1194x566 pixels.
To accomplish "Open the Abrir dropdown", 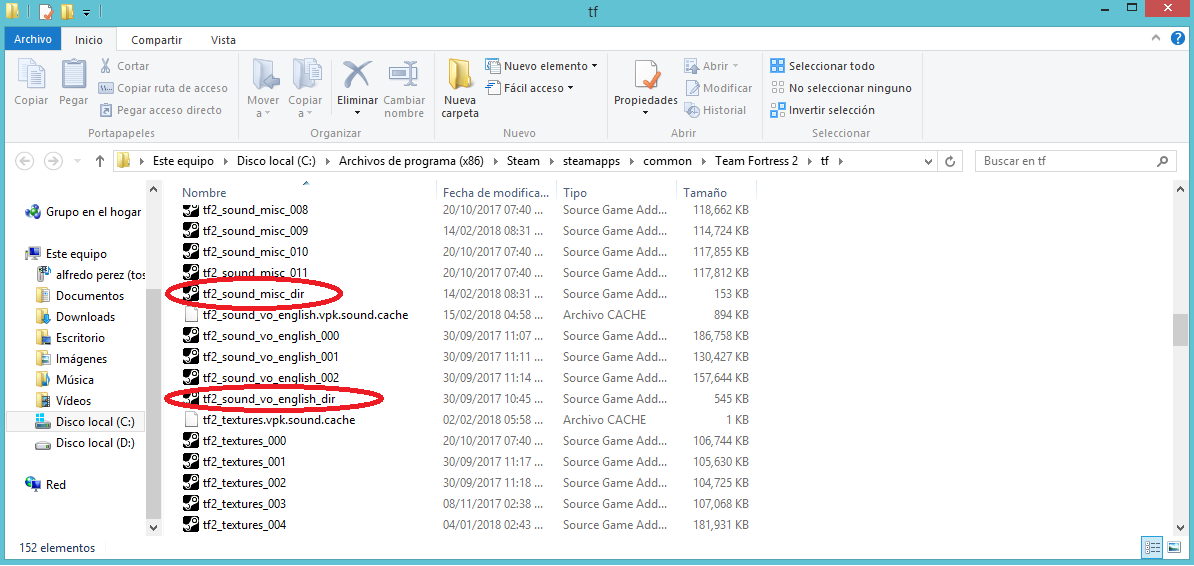I will [735, 66].
